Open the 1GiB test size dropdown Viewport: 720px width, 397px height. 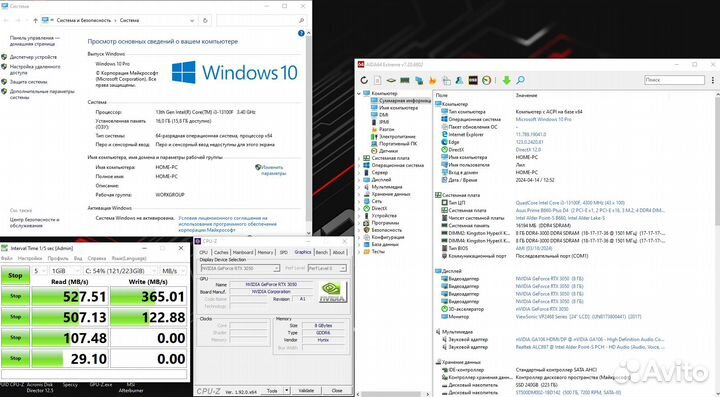[65, 271]
